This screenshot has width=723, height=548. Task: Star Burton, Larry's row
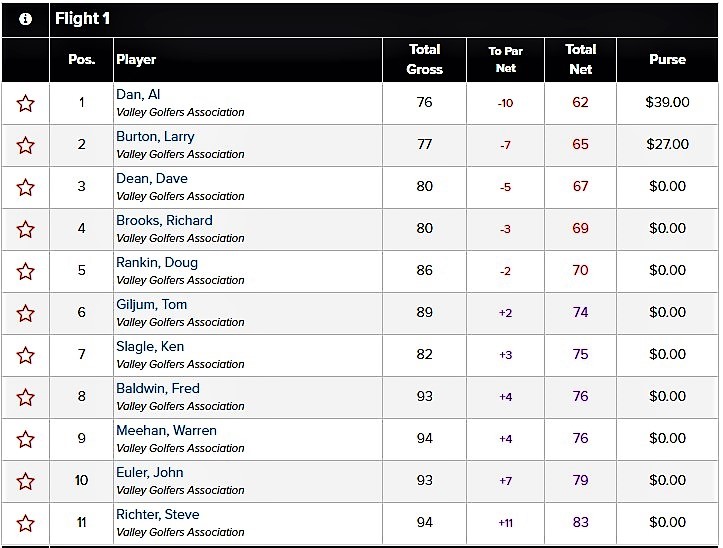tap(25, 145)
